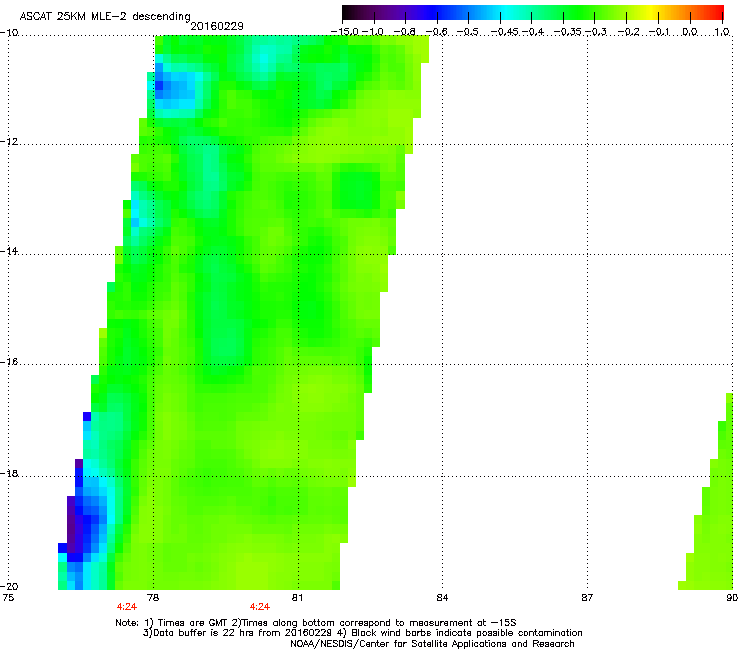Click the 78 longitude axis label

click(153, 598)
